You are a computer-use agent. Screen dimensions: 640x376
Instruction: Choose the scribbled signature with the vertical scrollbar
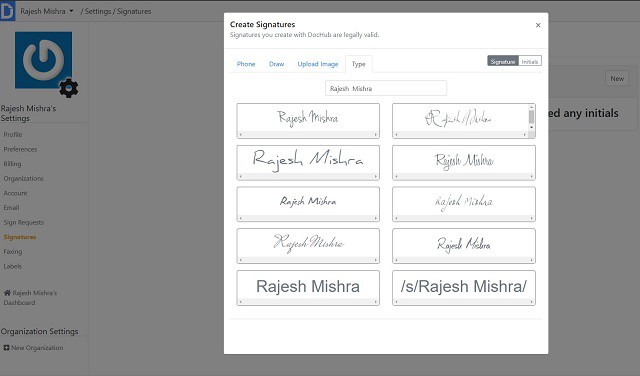pos(464,121)
